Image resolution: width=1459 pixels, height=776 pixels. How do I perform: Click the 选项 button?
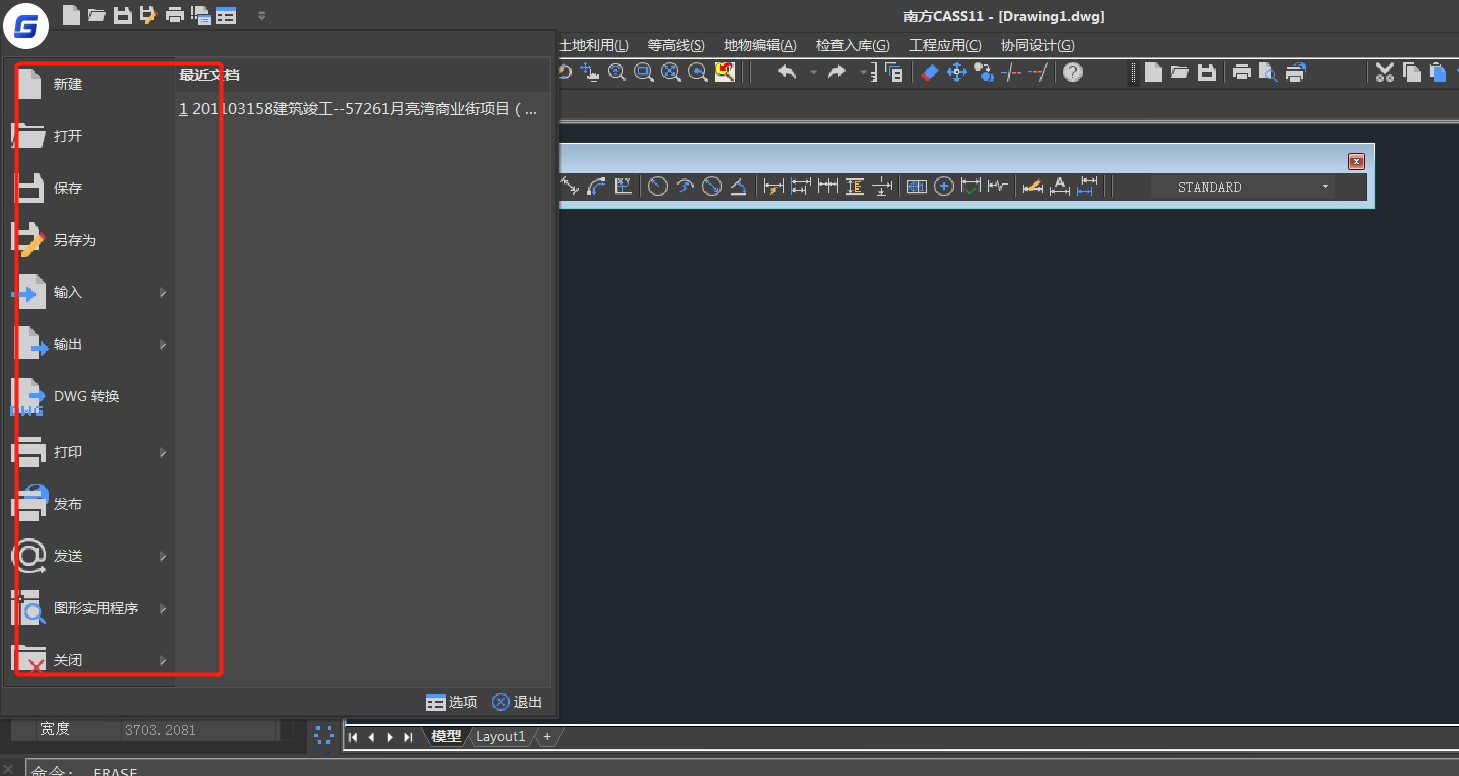point(451,702)
